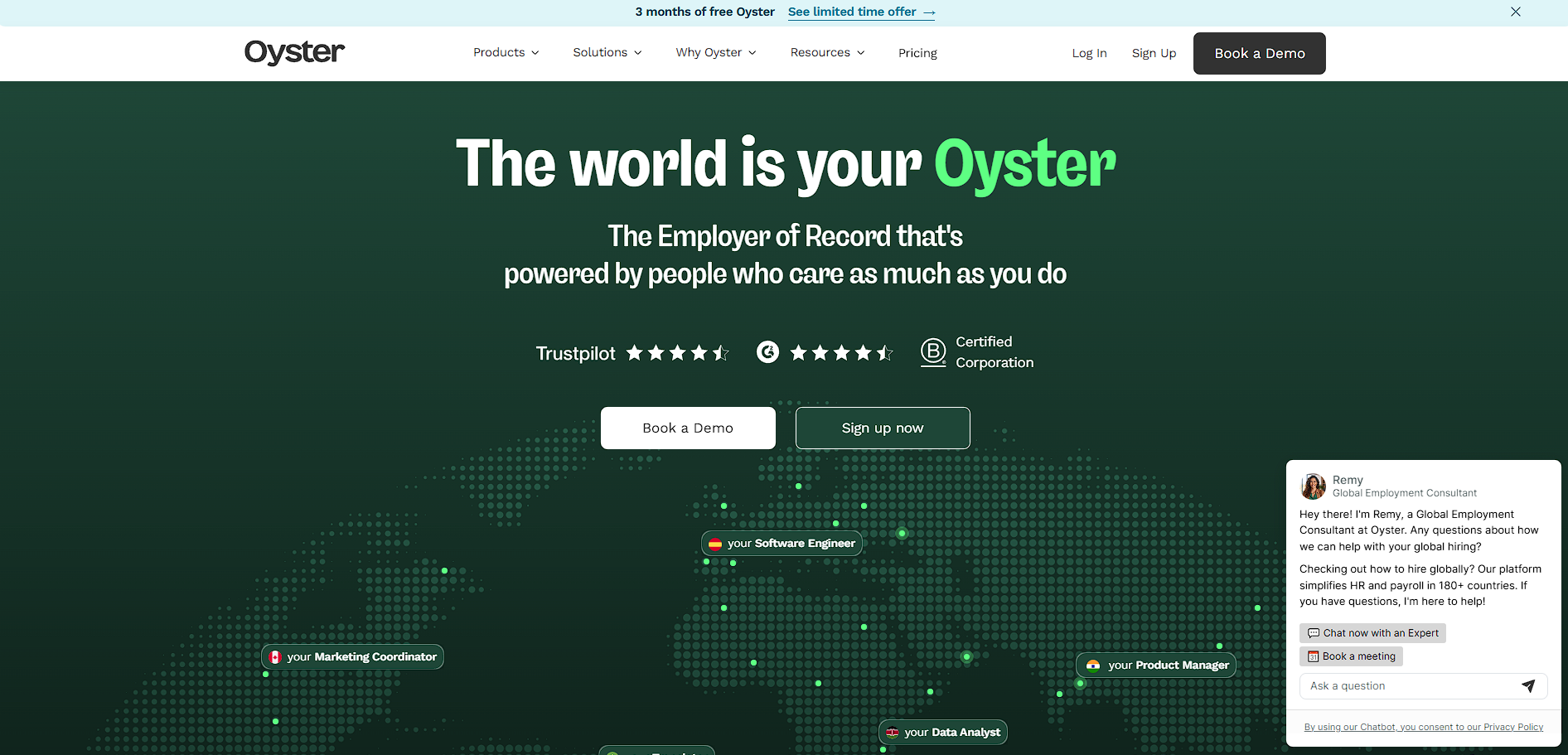Click 'Global Employment Consultant' subtitle in chat
Viewport: 1568px width, 755px height.
[x=1404, y=493]
